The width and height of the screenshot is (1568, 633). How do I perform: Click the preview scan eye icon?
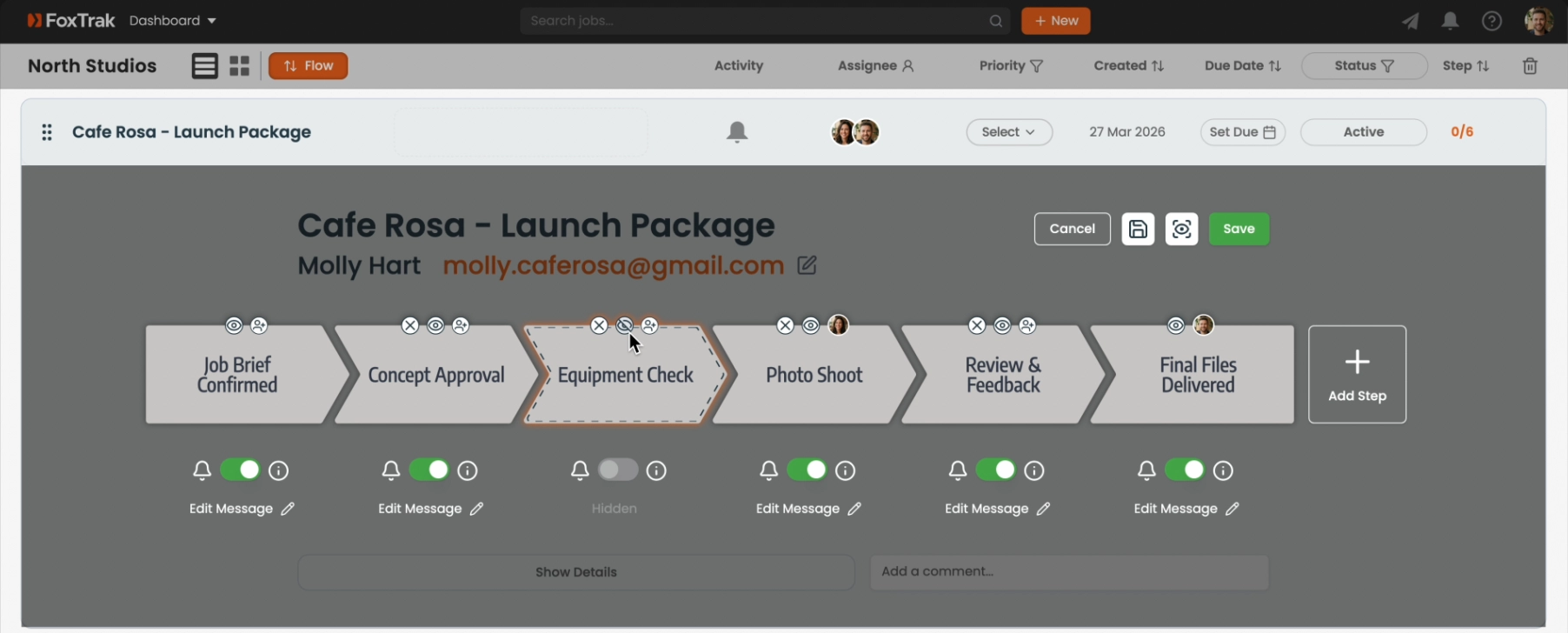click(1181, 229)
